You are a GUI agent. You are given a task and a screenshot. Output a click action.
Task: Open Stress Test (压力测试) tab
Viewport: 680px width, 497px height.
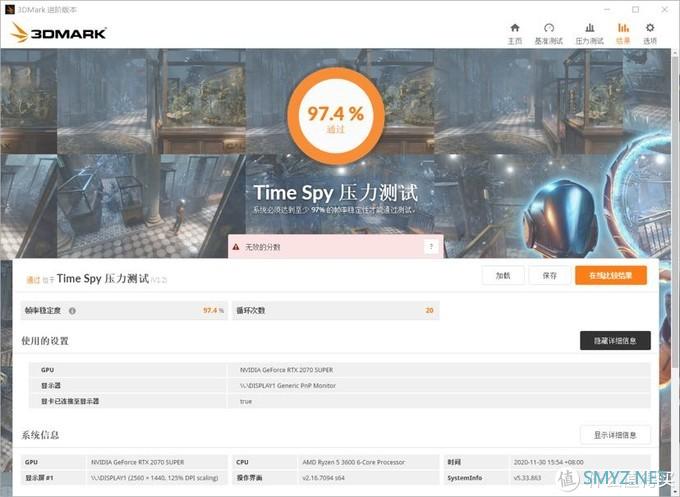click(x=589, y=34)
